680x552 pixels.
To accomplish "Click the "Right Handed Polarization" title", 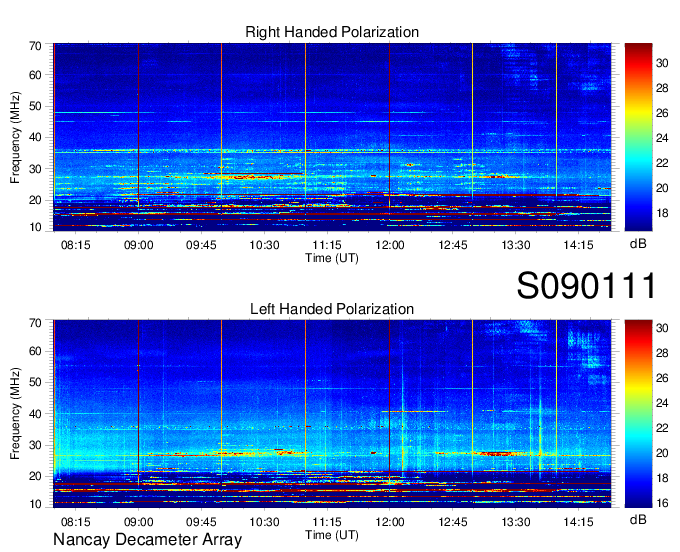I will (x=332, y=32).
